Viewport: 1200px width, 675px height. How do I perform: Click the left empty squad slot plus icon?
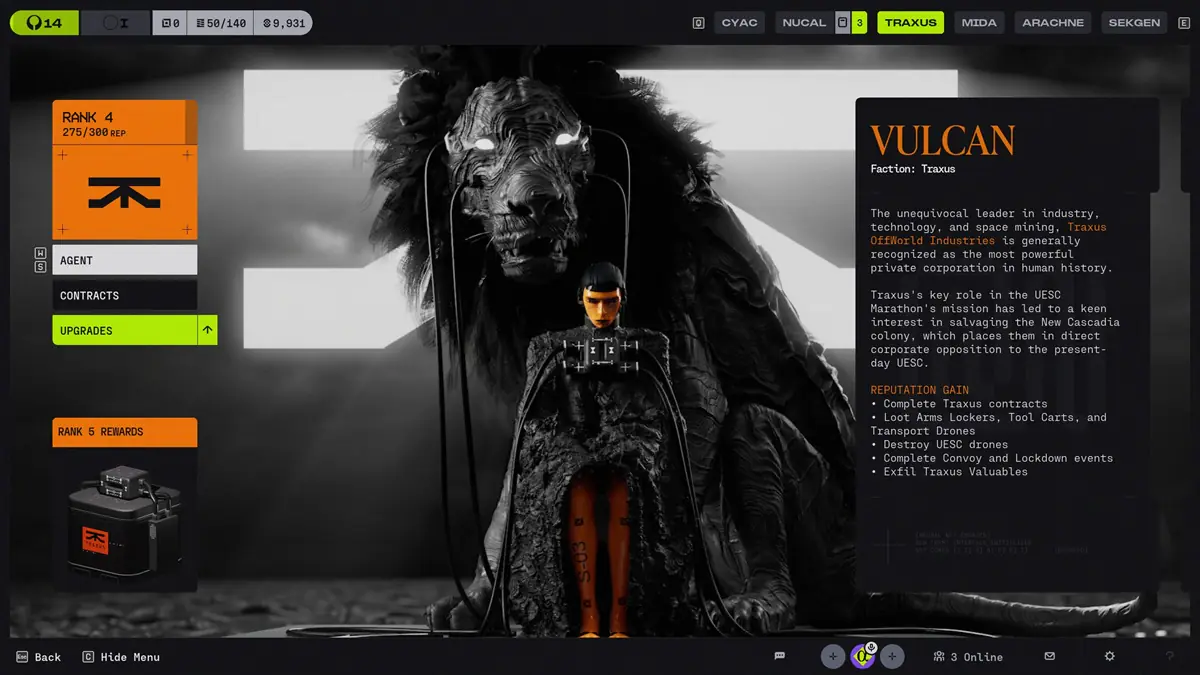(x=832, y=656)
